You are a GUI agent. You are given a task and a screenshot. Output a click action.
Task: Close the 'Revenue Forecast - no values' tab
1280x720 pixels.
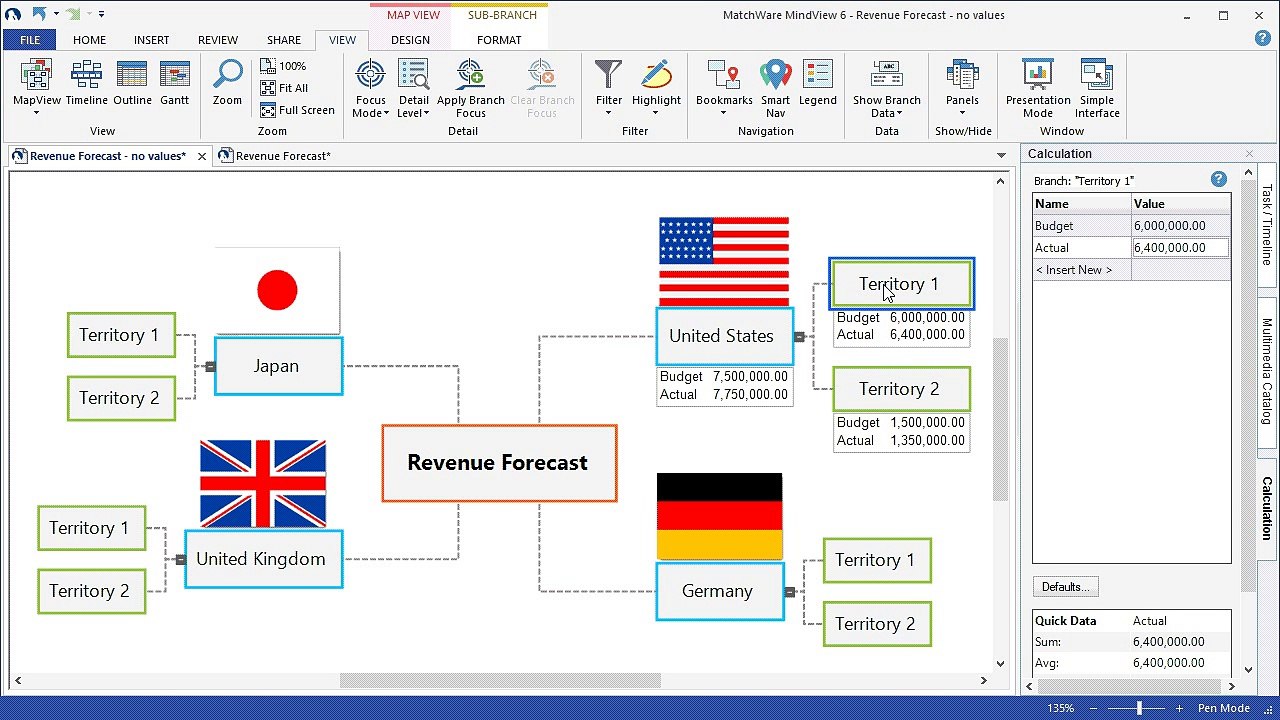point(202,156)
